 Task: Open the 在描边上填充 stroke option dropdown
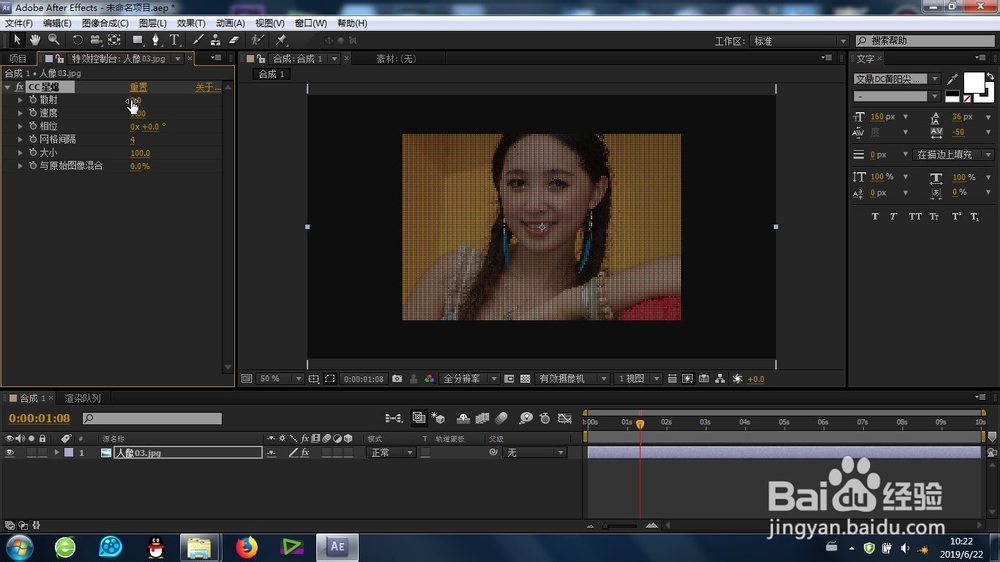click(x=952, y=154)
